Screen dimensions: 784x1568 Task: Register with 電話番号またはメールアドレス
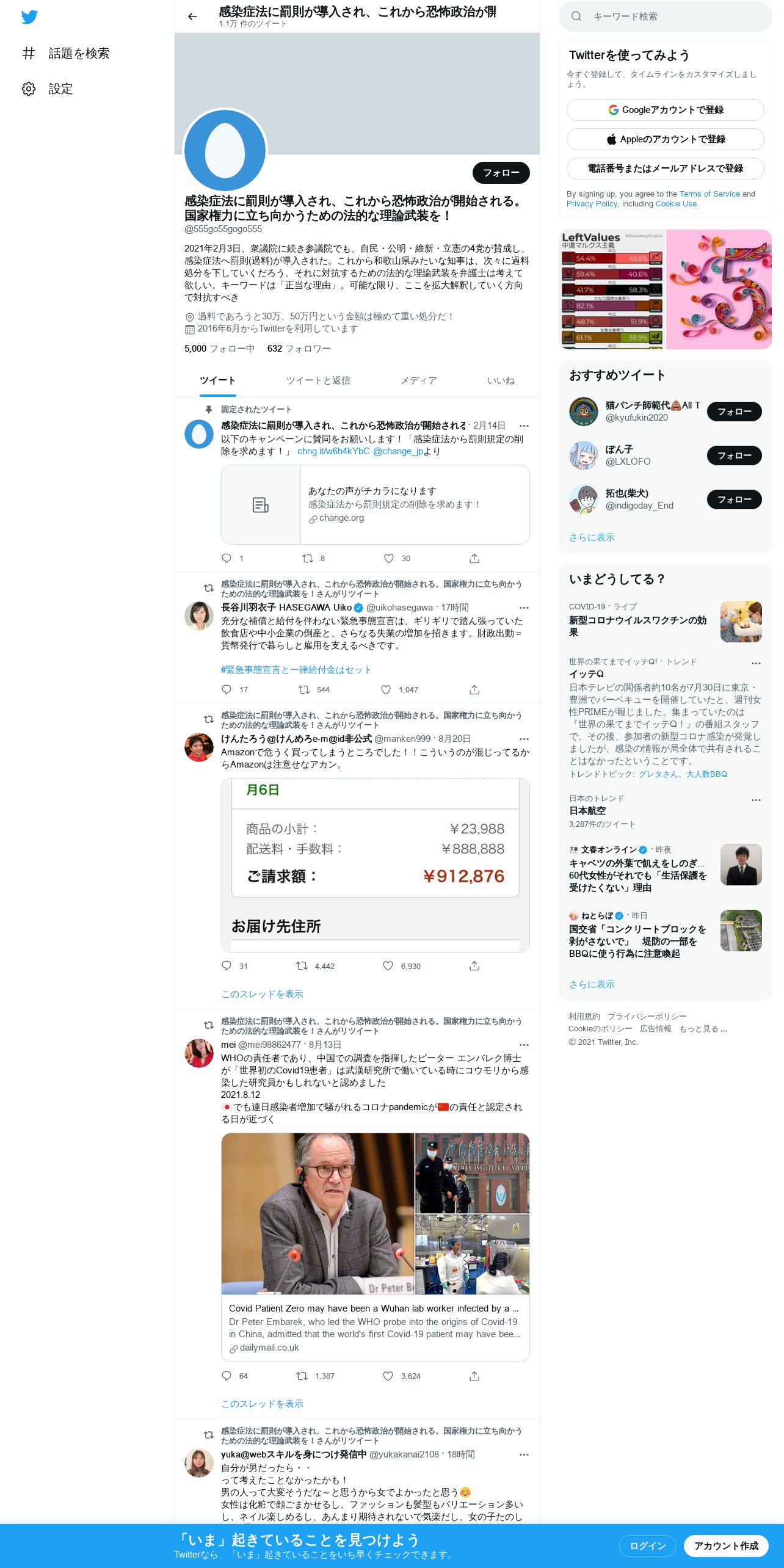click(x=665, y=169)
